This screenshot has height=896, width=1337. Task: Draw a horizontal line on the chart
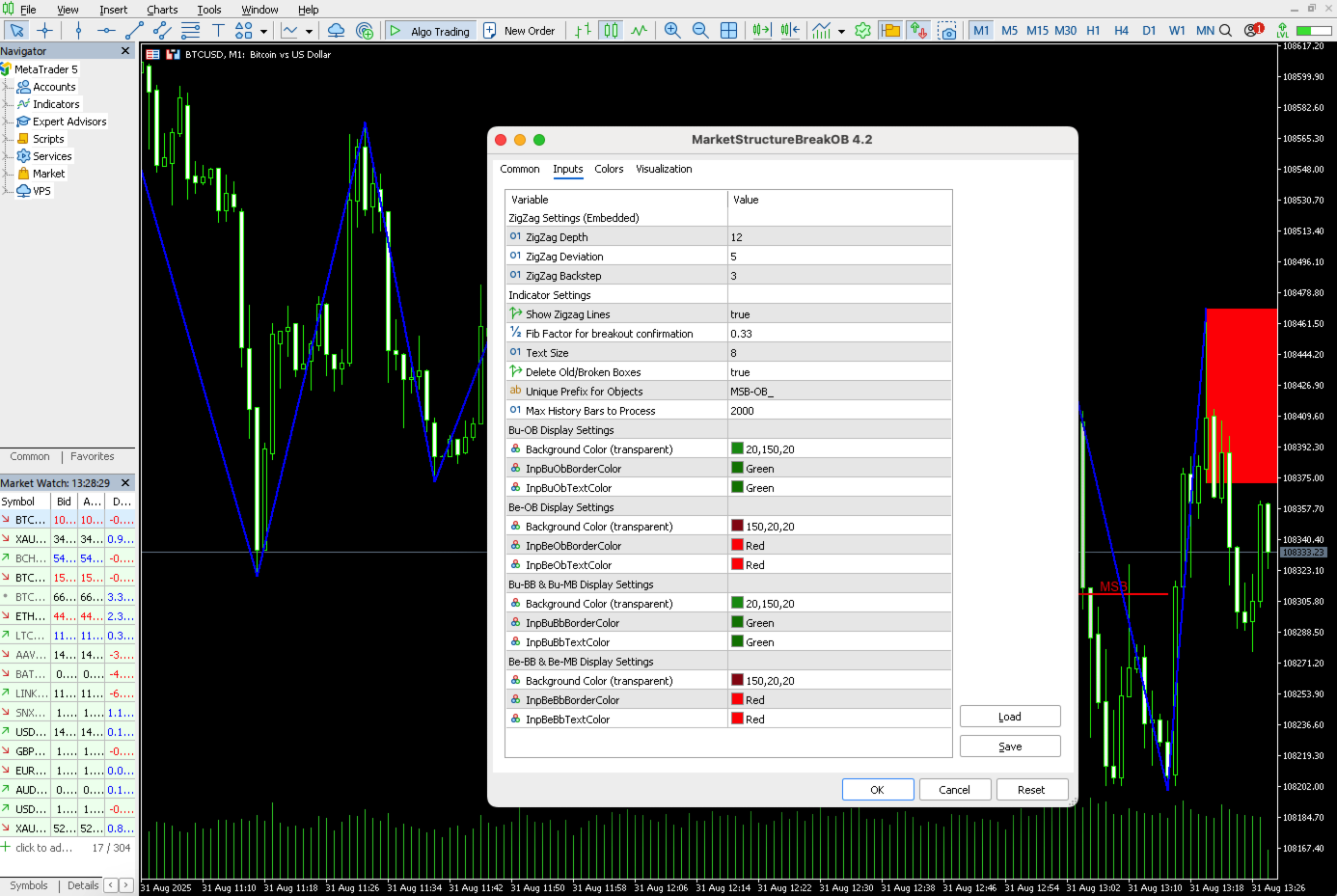tap(106, 31)
